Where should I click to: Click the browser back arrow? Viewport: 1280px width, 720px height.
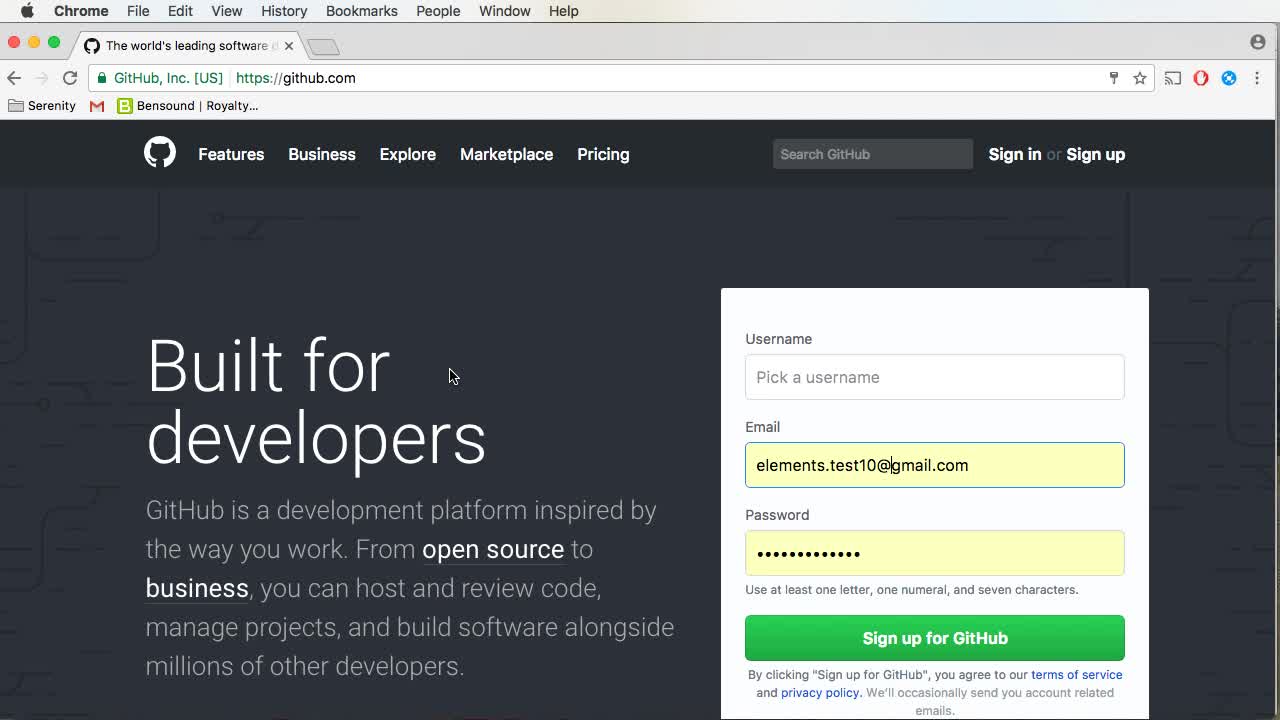14,78
